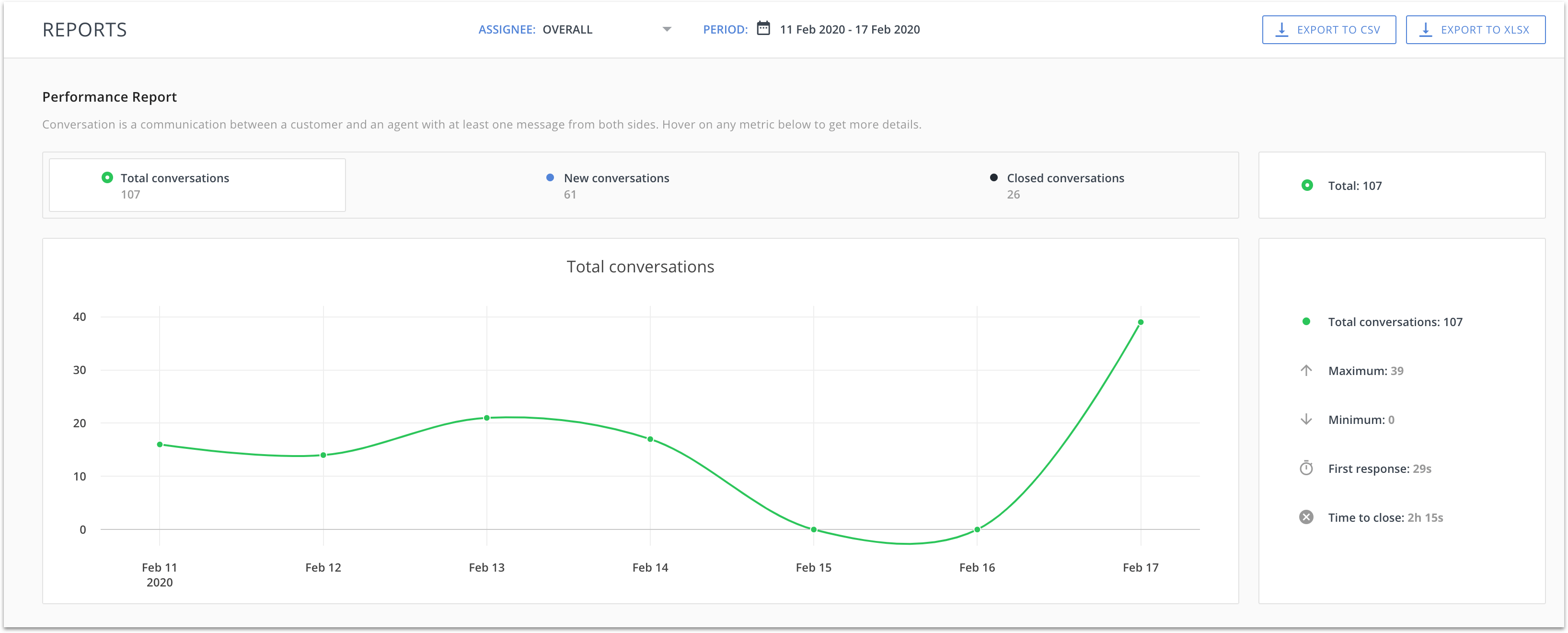Click the Feb 12 data point on chart
The image size is (1568, 633).
(x=323, y=455)
